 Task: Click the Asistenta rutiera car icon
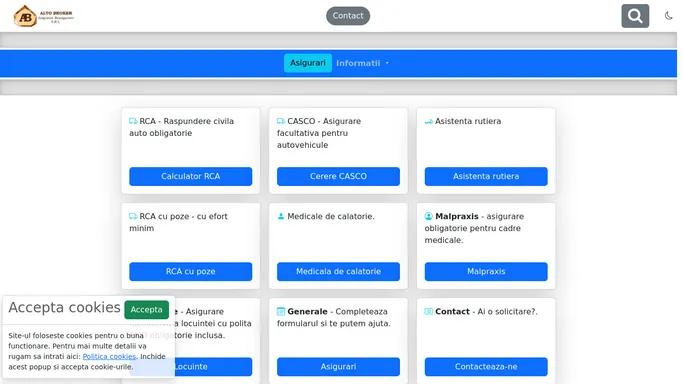click(x=429, y=121)
